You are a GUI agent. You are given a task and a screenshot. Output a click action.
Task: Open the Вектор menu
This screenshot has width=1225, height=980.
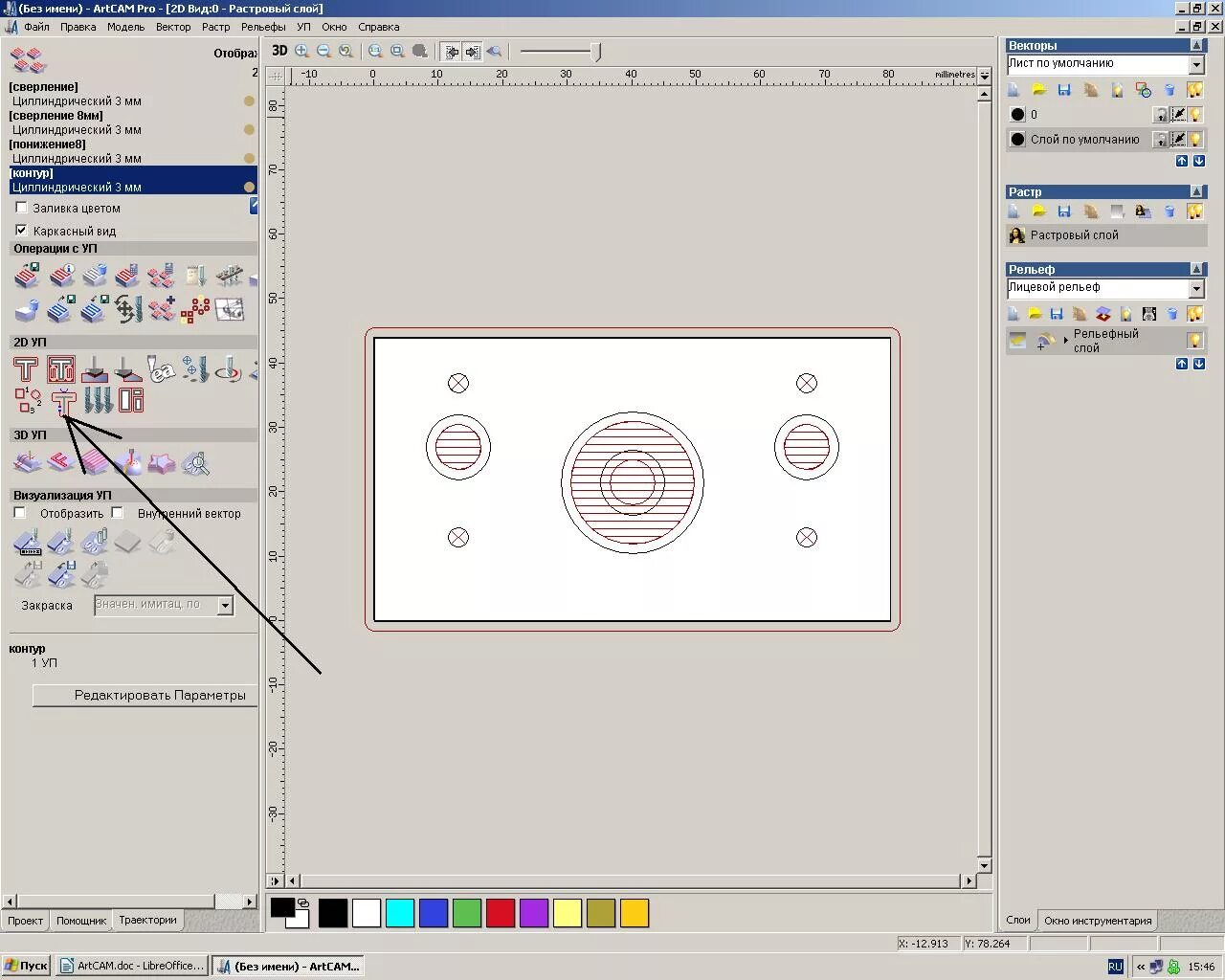[173, 27]
